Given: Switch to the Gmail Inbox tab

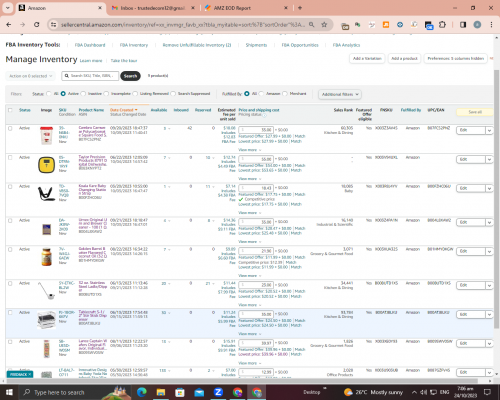Looking at the screenshot, I should 153,8.
